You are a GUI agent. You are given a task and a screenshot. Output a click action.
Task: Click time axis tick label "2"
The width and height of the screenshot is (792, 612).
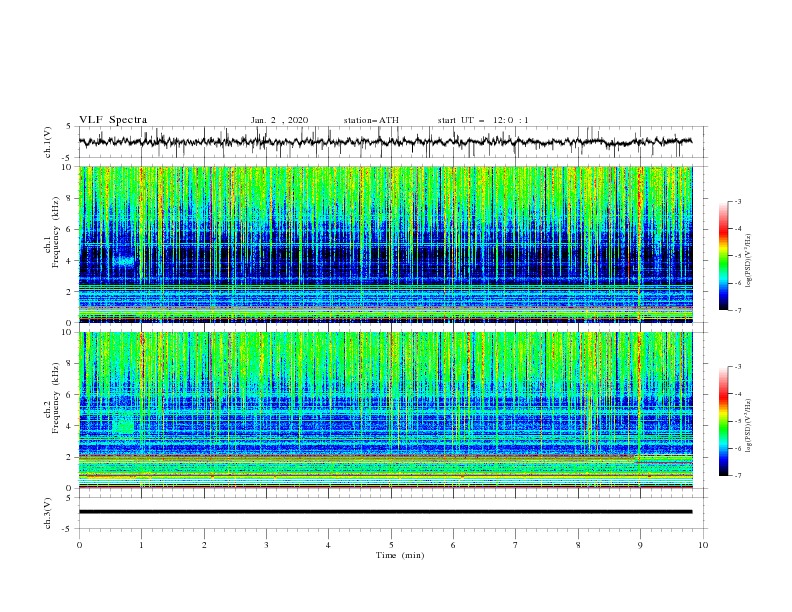(204, 545)
